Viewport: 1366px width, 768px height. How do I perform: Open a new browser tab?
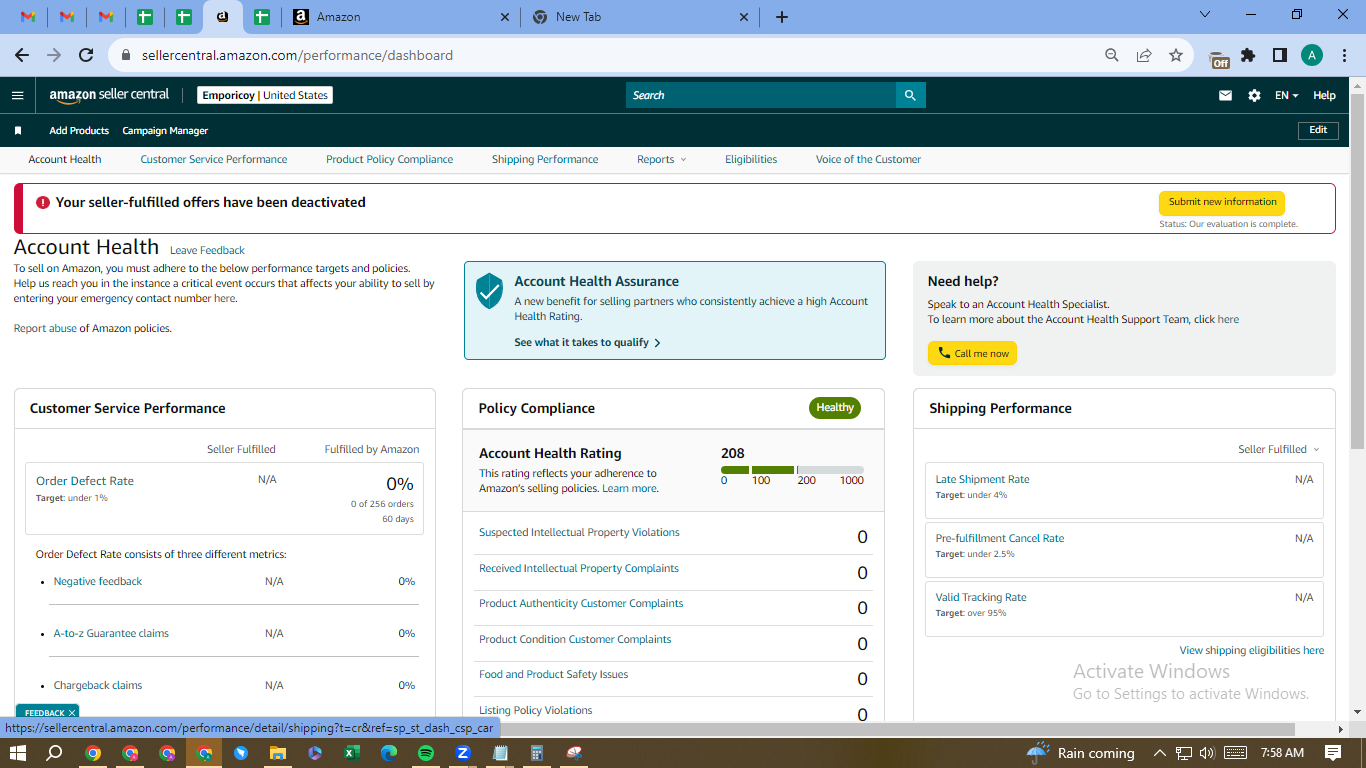(x=782, y=17)
